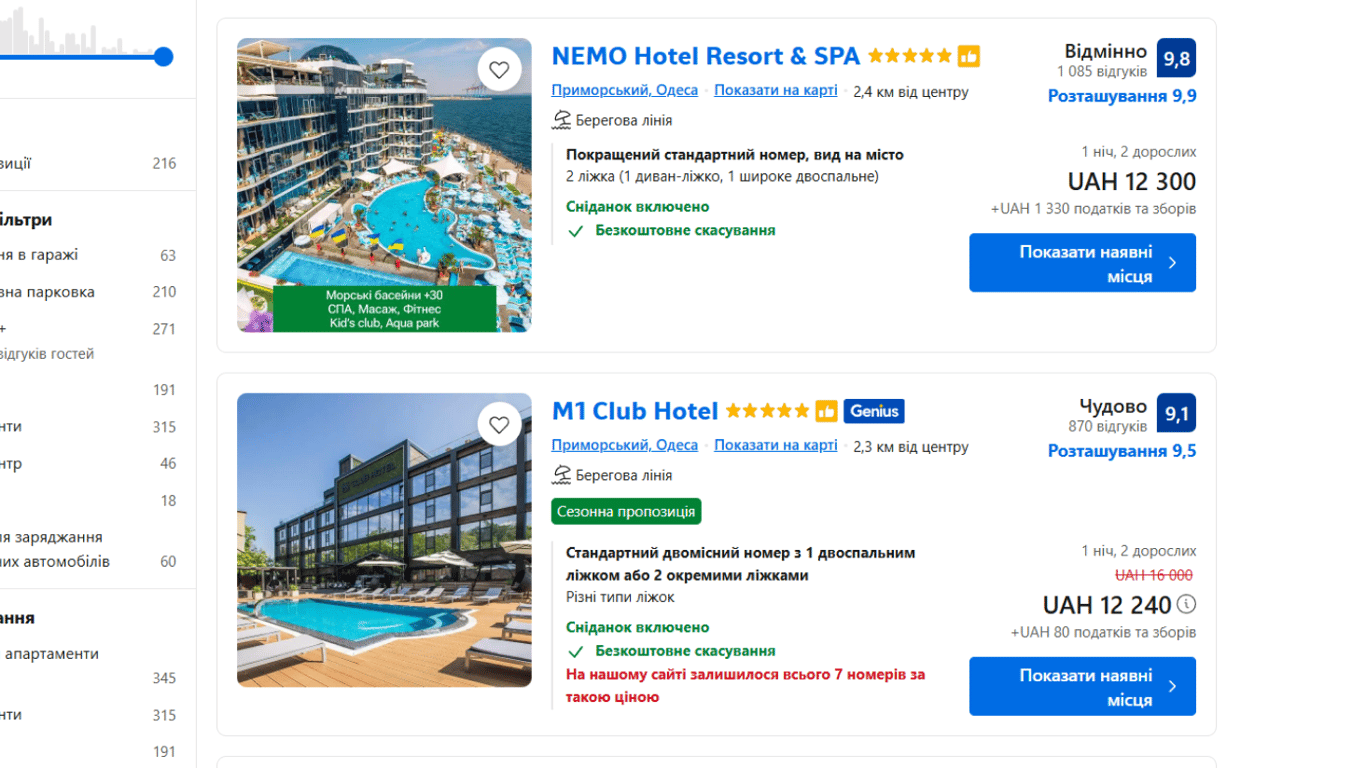Show availability for NEMO Hotel Resort & SPA
Screen dimensions: 1366x768
(x=1082, y=263)
